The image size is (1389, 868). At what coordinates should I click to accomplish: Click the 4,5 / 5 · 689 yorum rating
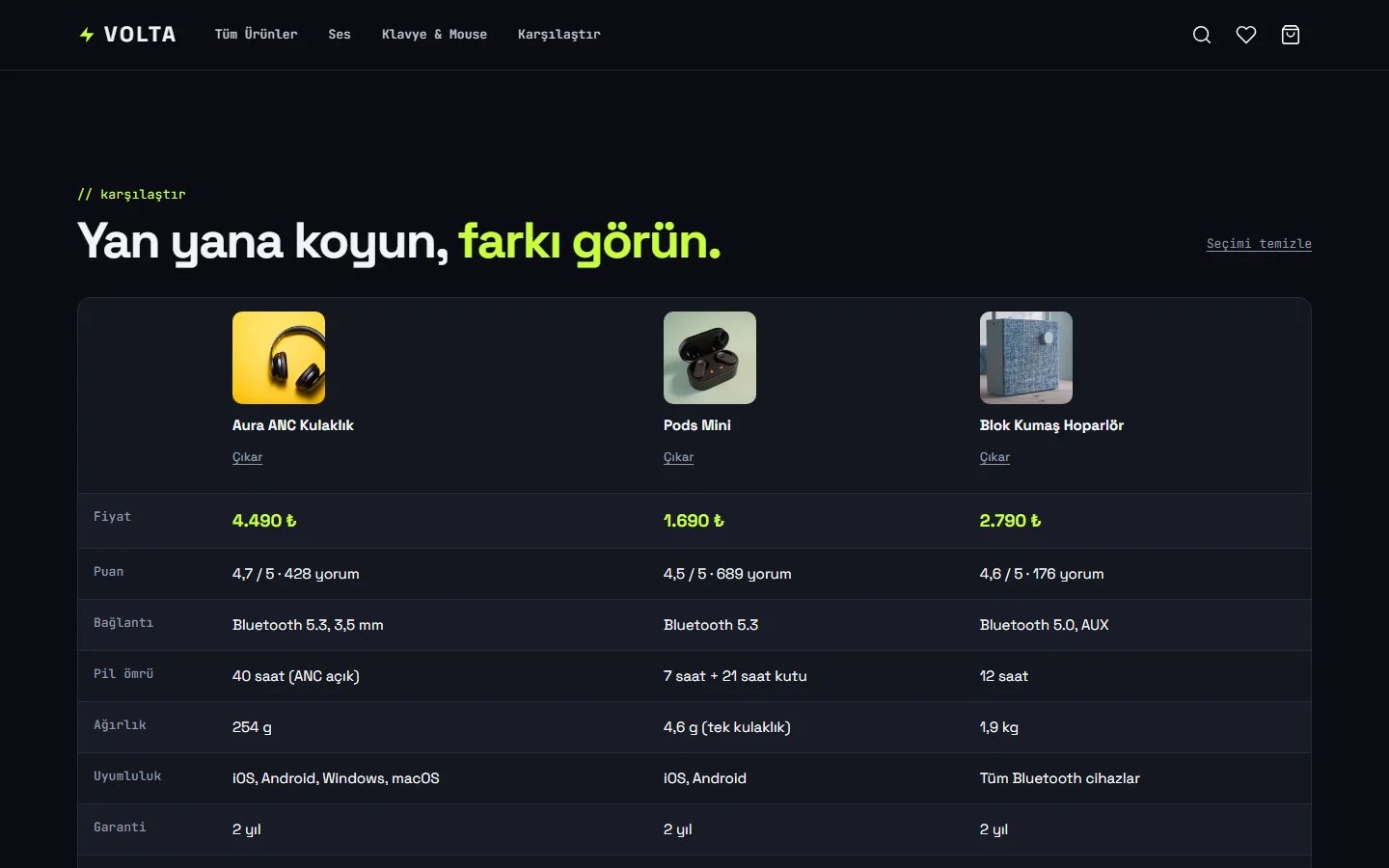(x=727, y=574)
